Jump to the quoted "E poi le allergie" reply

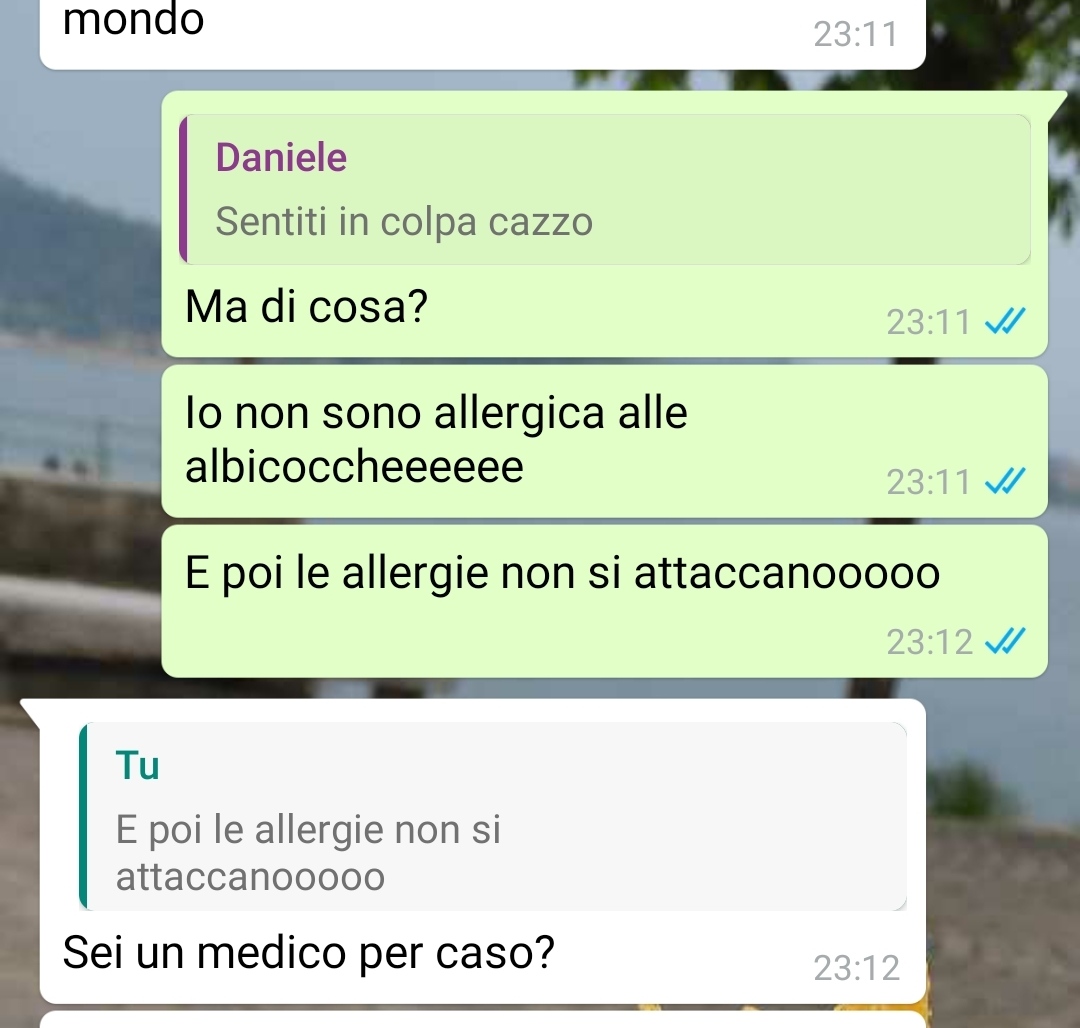coord(492,817)
